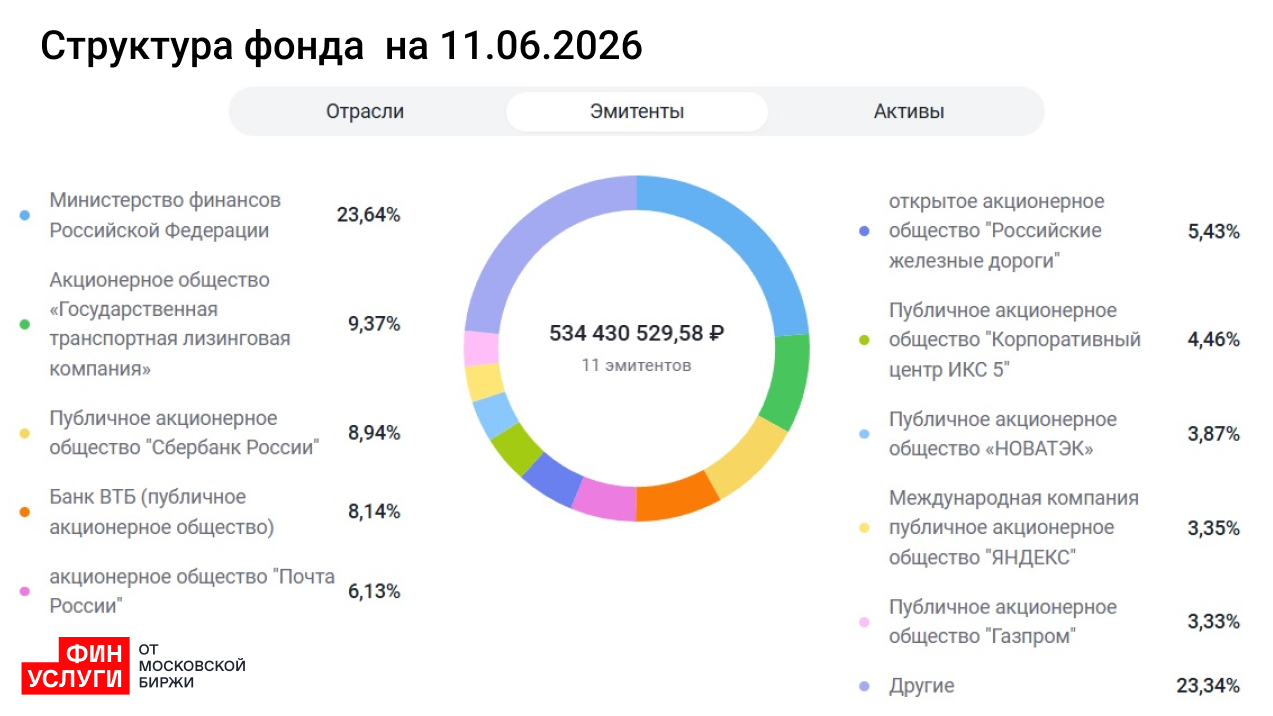Click the Газпром issuer label
1273x716 pixels.
click(x=1003, y=622)
